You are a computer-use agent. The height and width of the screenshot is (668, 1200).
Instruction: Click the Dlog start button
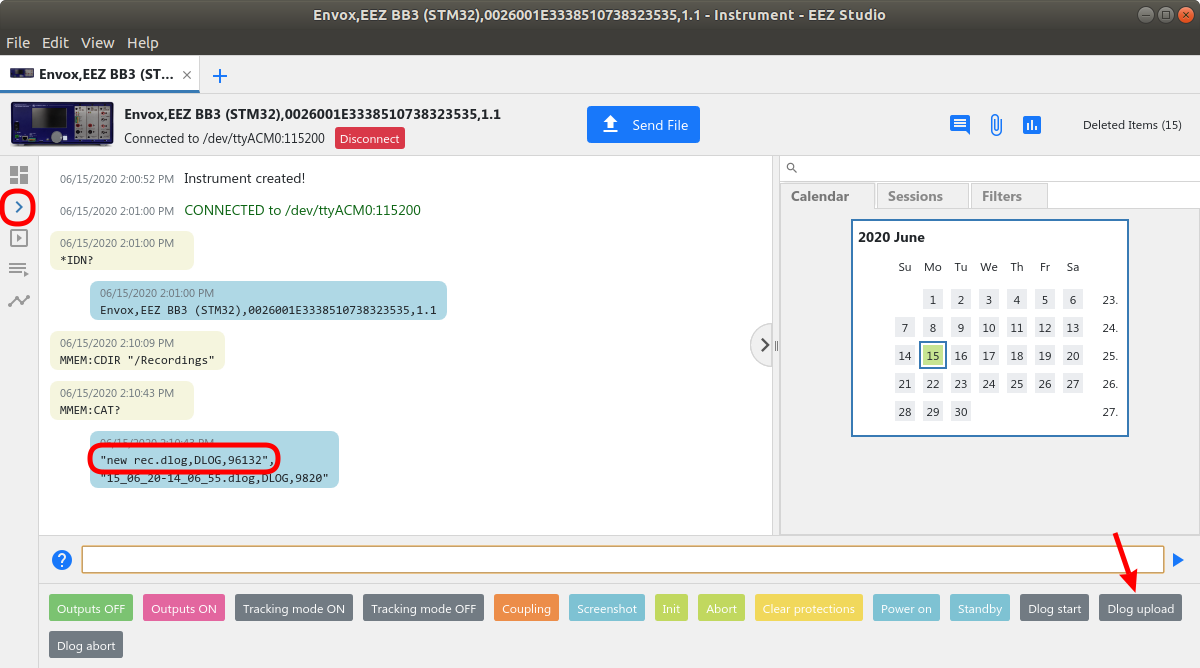coord(1055,608)
